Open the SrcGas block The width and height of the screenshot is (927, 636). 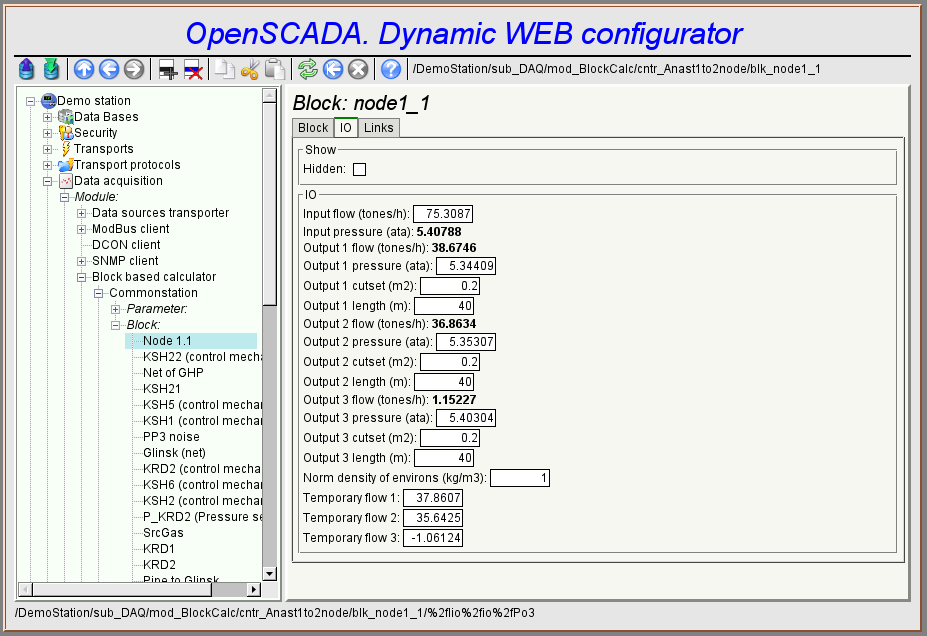(163, 533)
